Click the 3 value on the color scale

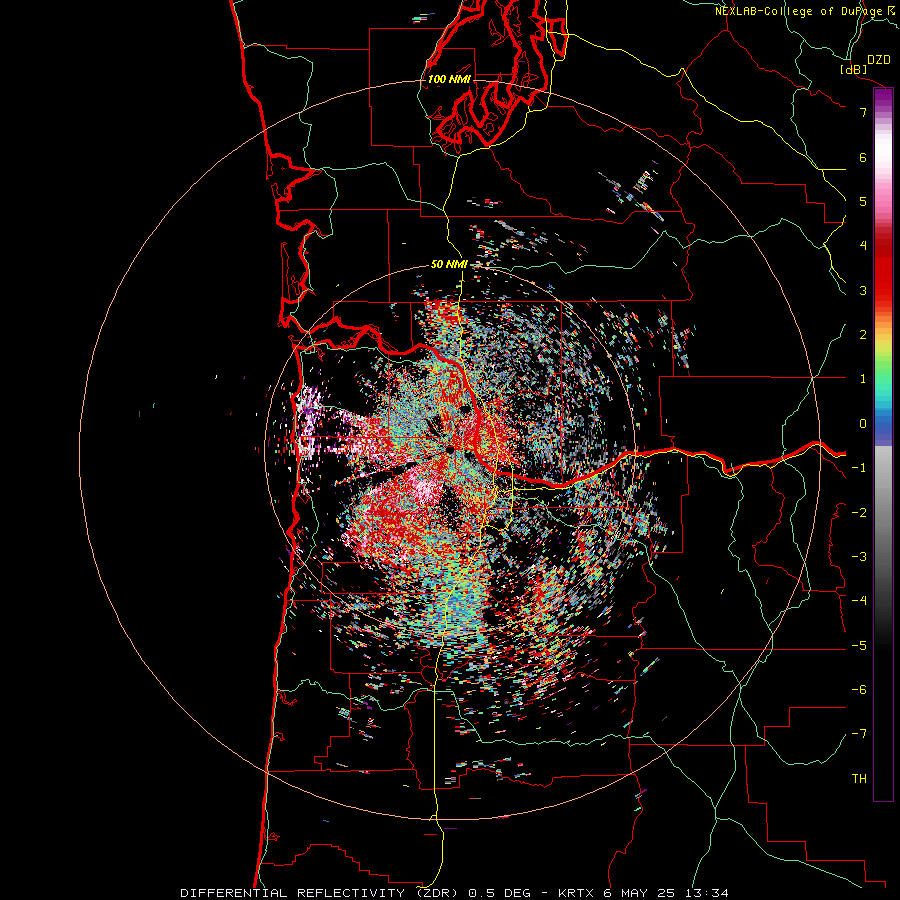click(x=863, y=290)
